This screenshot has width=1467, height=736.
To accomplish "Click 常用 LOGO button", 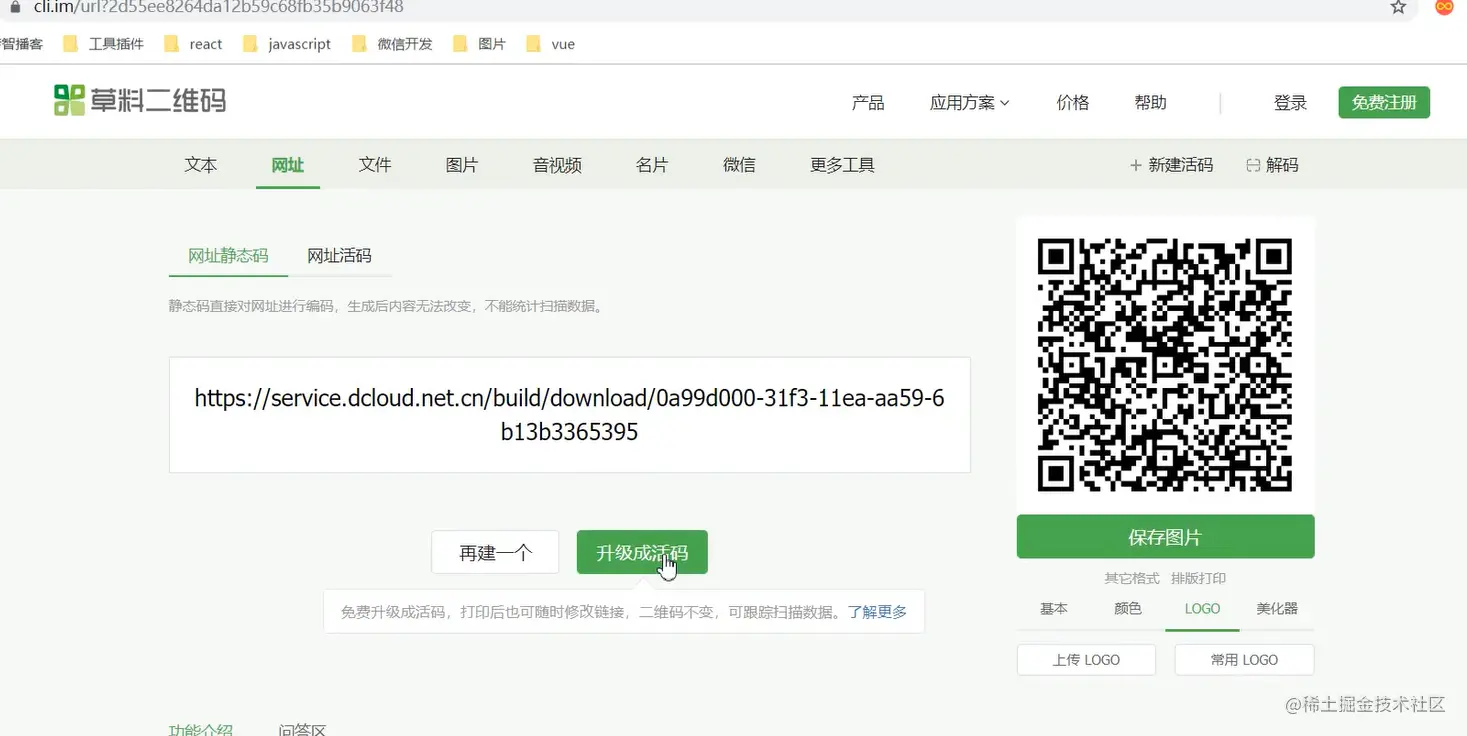I will pyautogui.click(x=1244, y=660).
